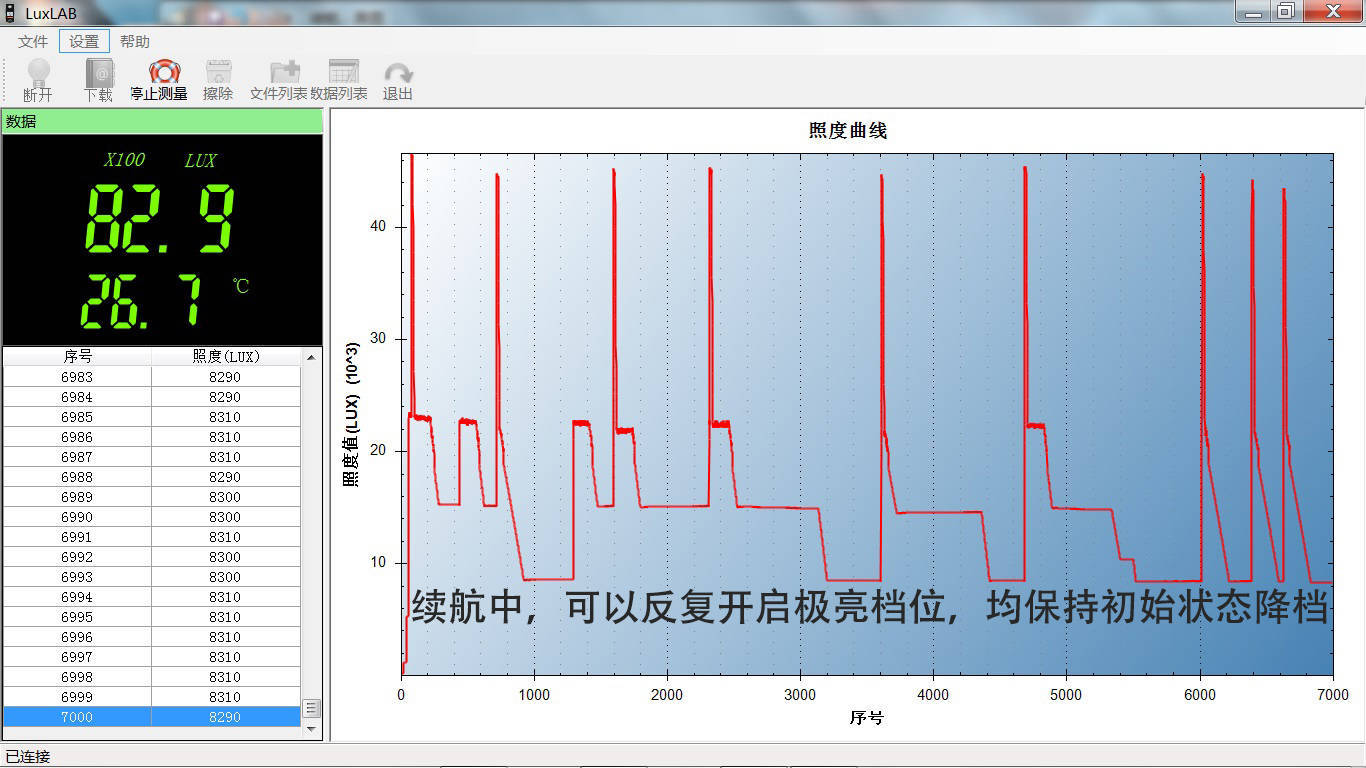Exit LuxLAB using the 退出 toolbar icon
Image resolution: width=1366 pixels, height=768 pixels.
coord(399,78)
